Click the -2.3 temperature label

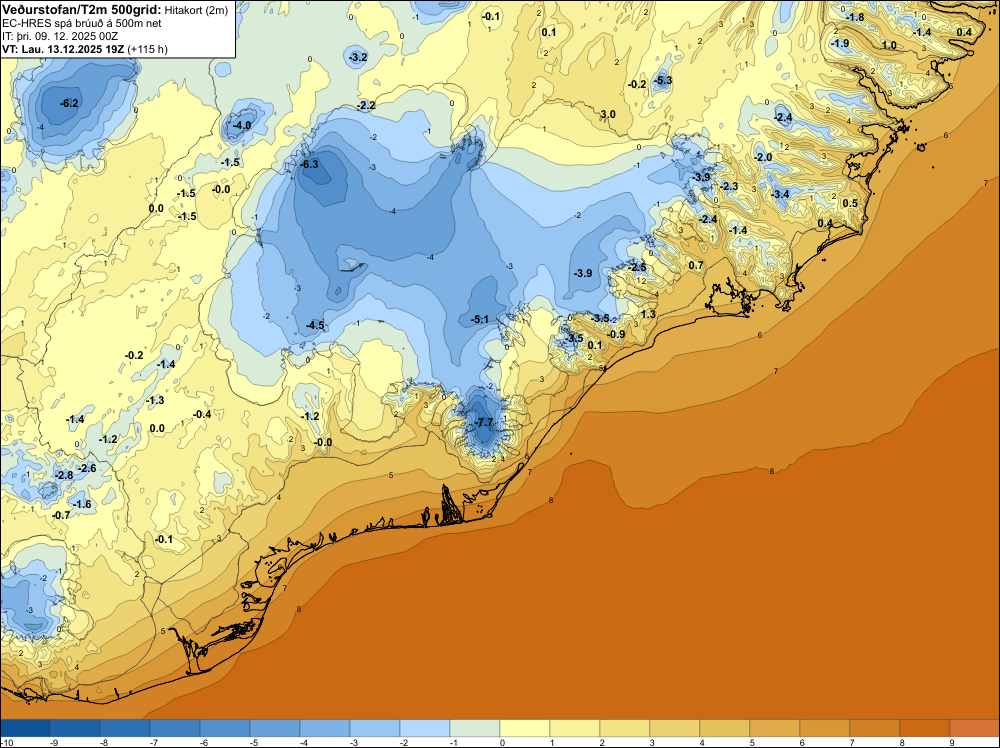click(729, 187)
